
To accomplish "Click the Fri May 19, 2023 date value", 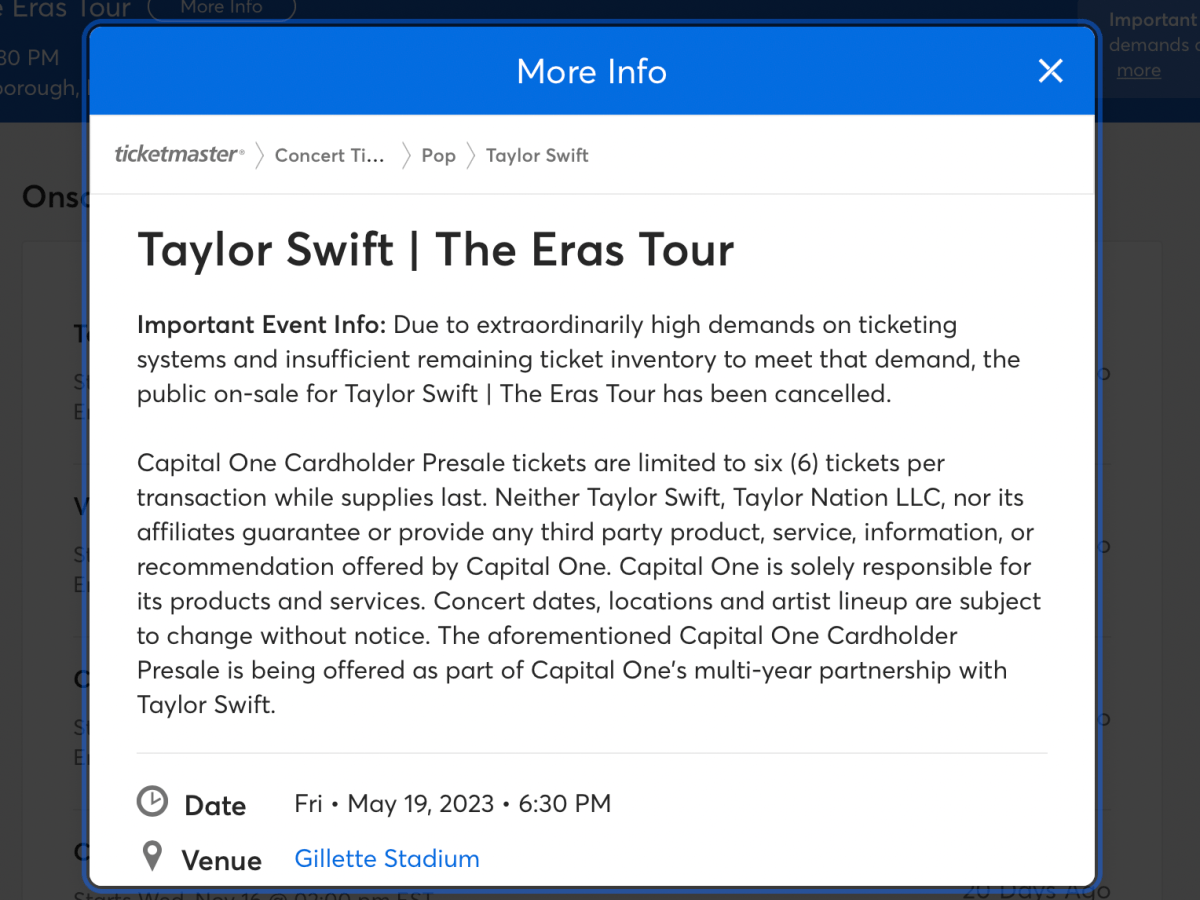I will (x=452, y=803).
